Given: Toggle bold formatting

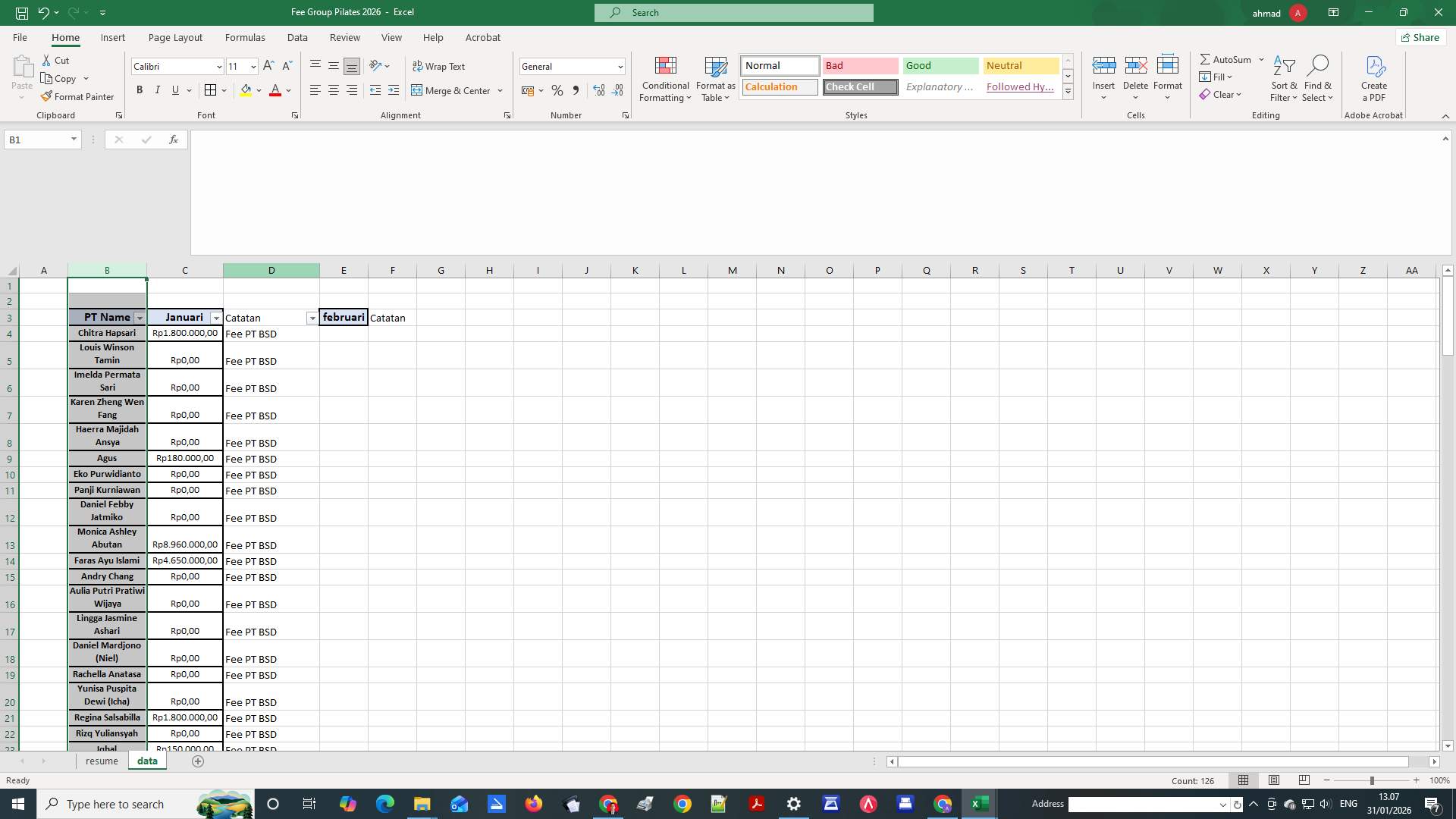Looking at the screenshot, I should point(139,90).
